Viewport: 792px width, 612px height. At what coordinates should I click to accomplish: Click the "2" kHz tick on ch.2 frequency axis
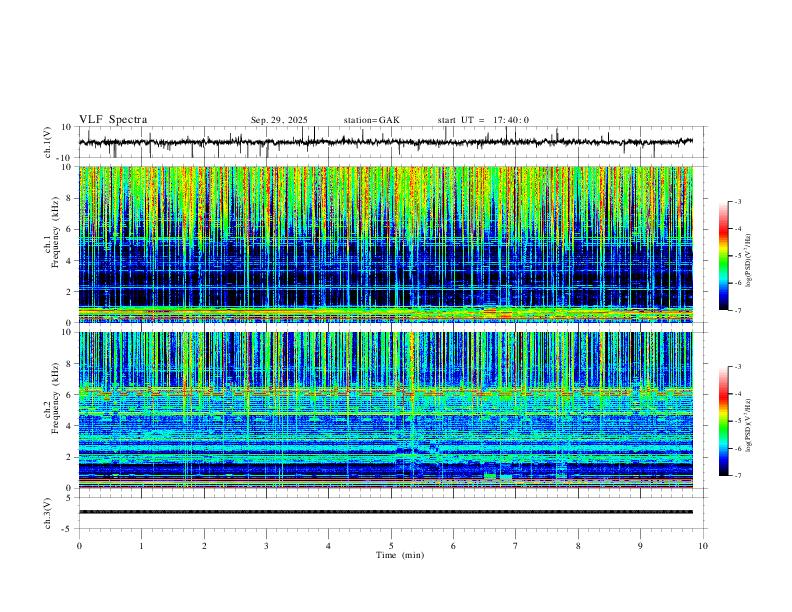click(70, 457)
